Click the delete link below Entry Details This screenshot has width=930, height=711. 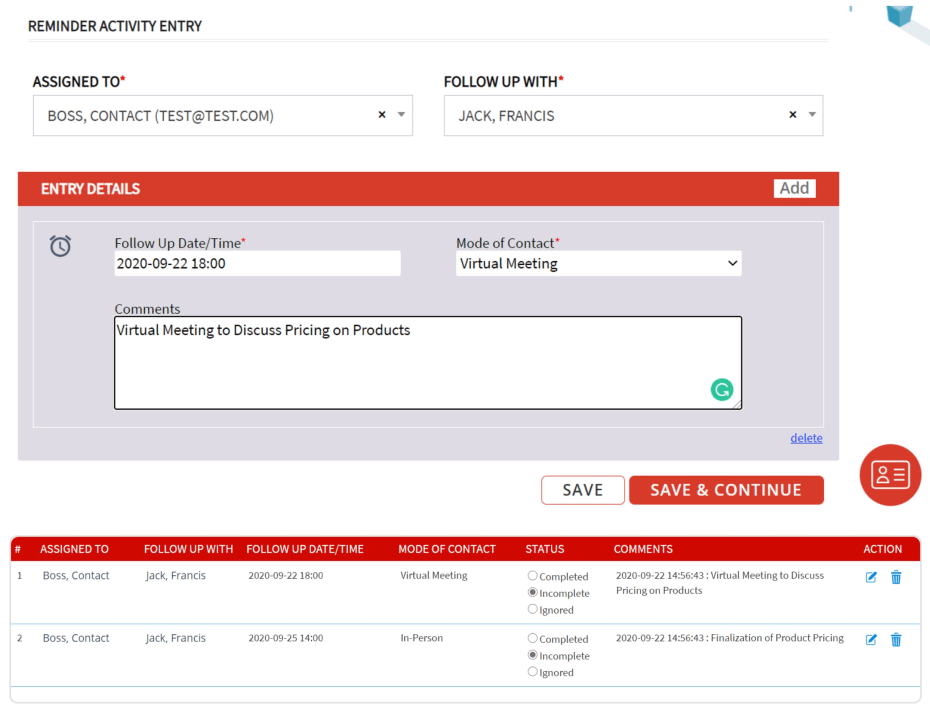coord(806,438)
